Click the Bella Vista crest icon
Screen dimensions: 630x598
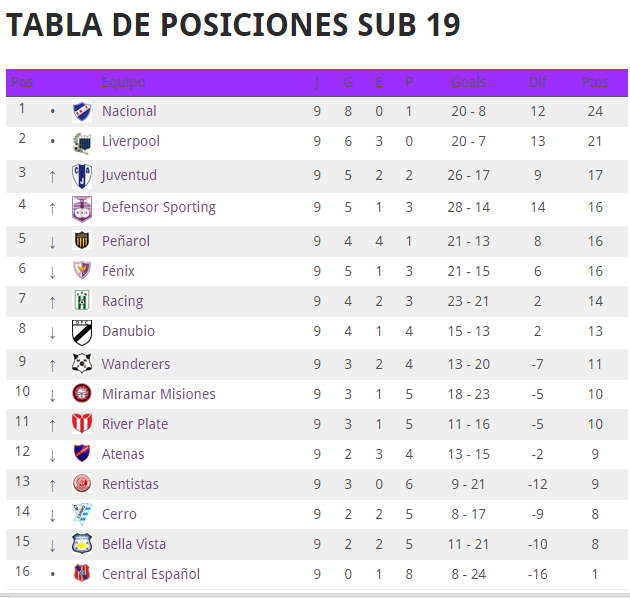[x=82, y=543]
